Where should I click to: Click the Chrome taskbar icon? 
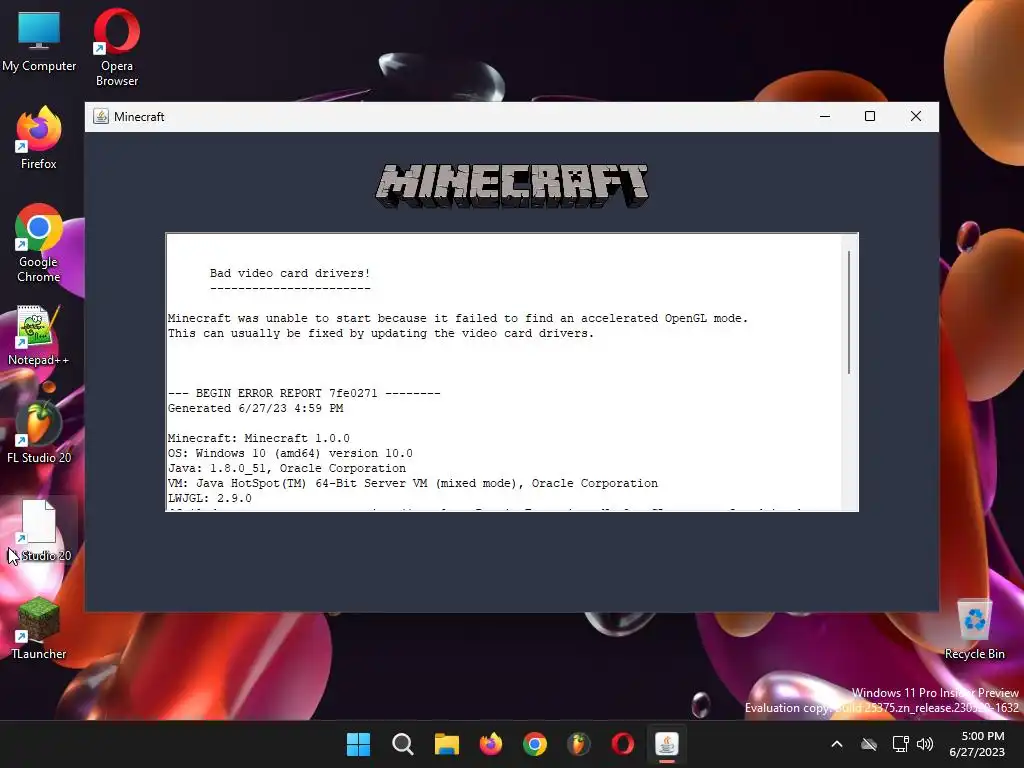535,744
